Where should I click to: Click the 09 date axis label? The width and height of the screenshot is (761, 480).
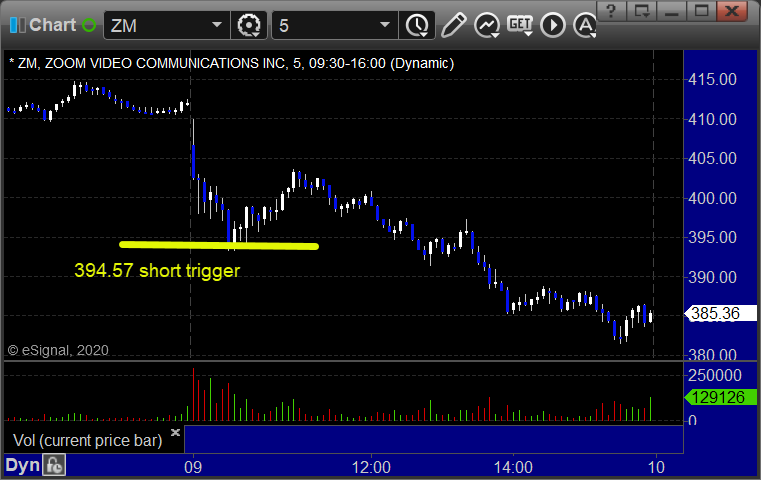click(193, 467)
